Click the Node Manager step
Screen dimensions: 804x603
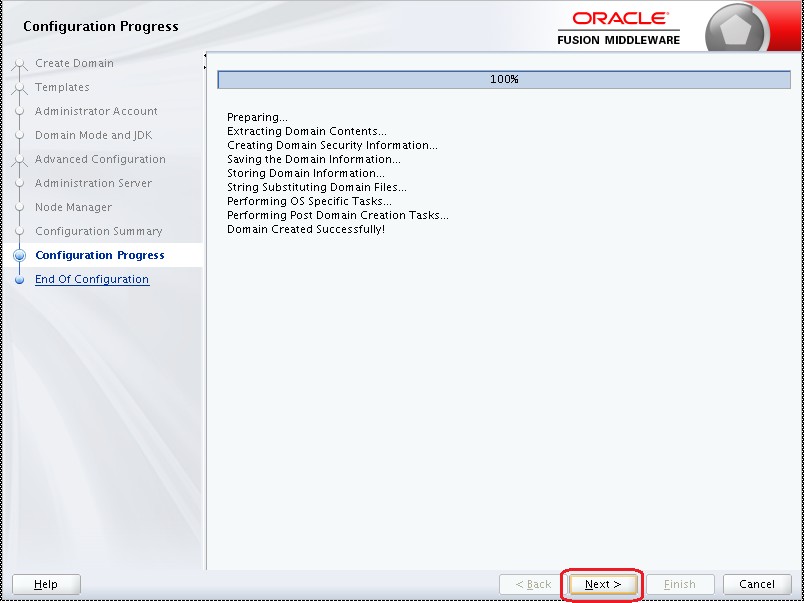(x=73, y=207)
